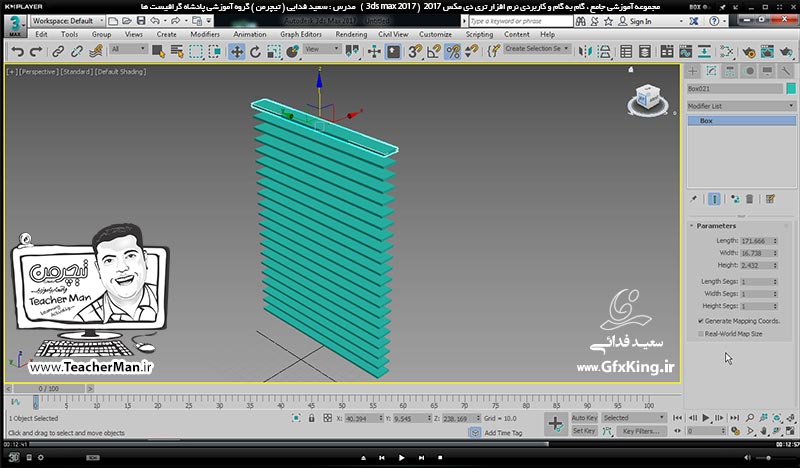Open the Modifiers menu
Screen dimensions: 800x468
tap(205, 34)
